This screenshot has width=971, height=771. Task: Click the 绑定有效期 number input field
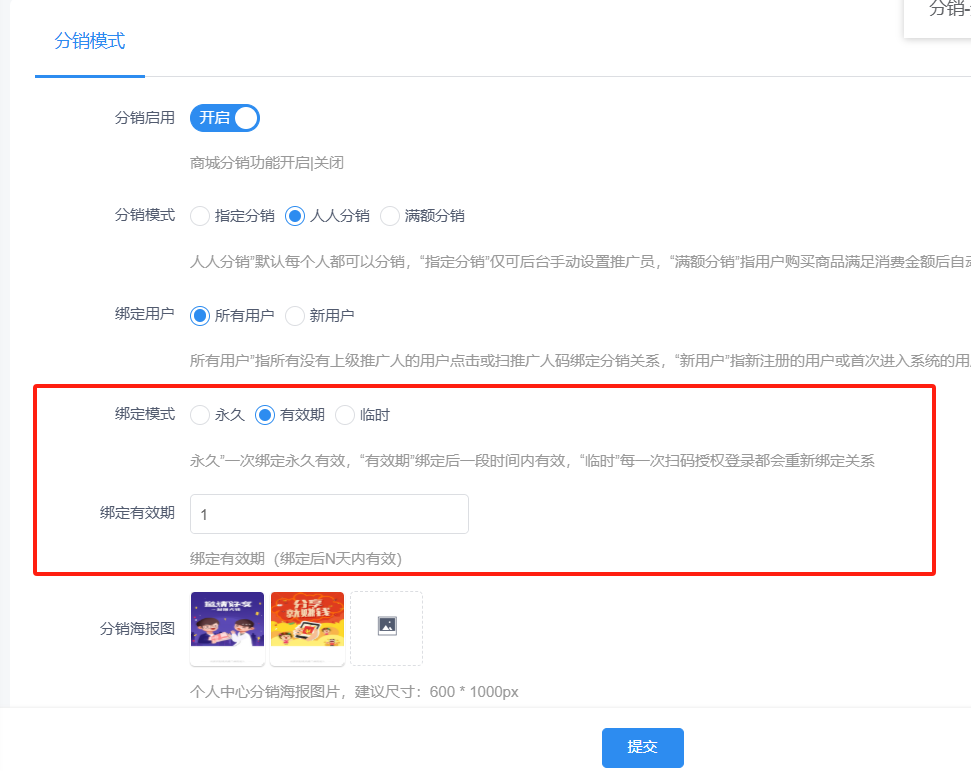point(329,514)
